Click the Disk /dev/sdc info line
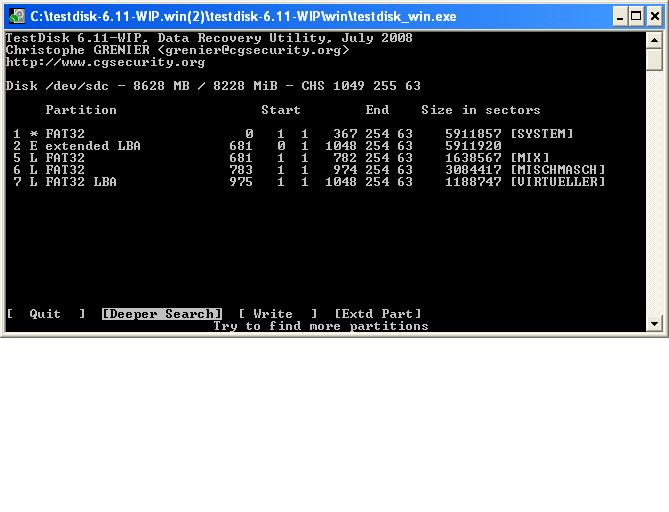 (x=213, y=86)
